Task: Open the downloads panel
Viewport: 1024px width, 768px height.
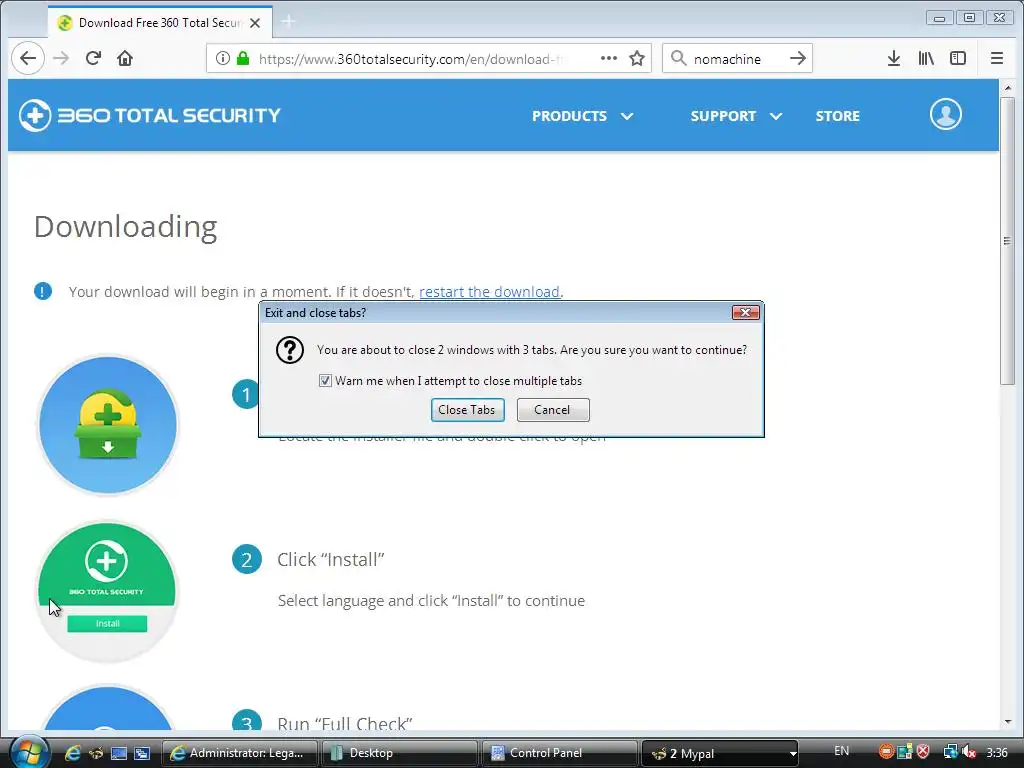Action: [x=894, y=59]
